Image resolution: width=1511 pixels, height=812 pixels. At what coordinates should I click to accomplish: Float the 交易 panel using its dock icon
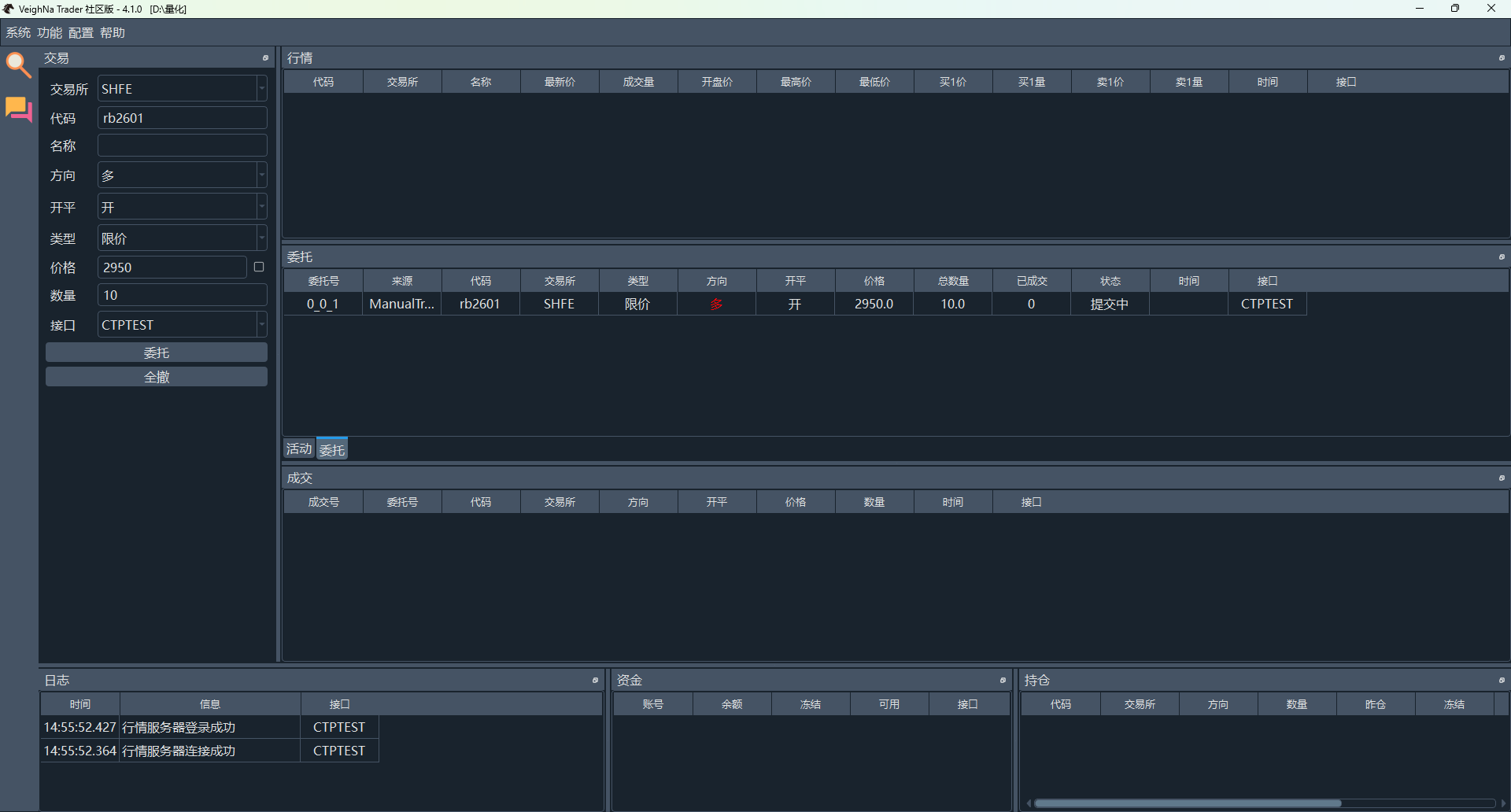265,58
